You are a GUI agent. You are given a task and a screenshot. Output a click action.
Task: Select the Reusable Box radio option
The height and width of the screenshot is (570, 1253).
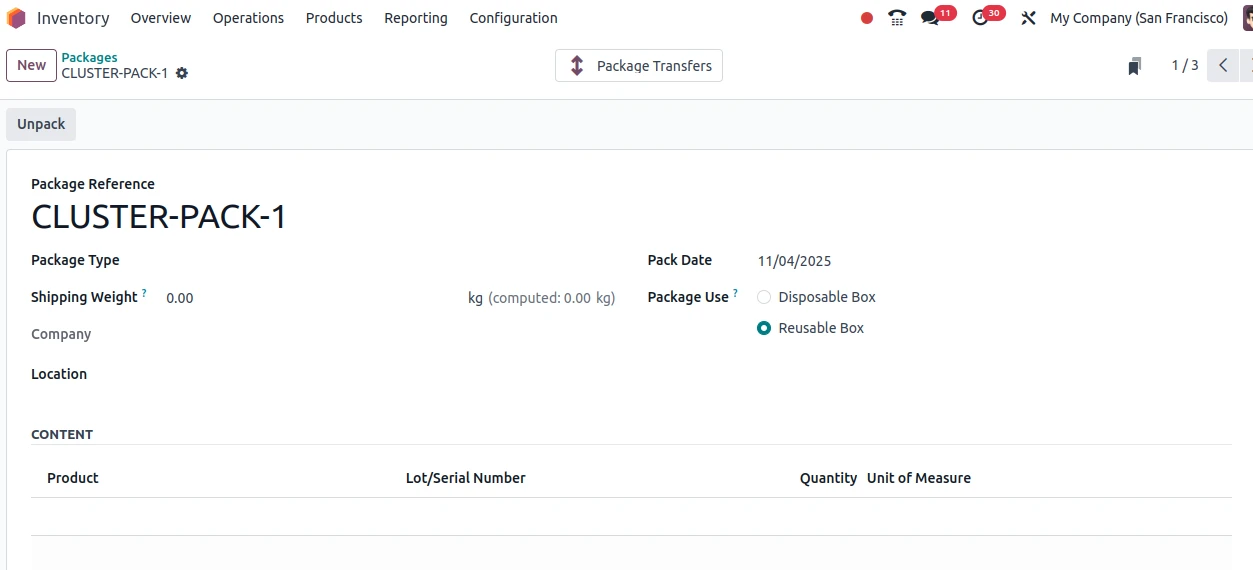(x=765, y=328)
